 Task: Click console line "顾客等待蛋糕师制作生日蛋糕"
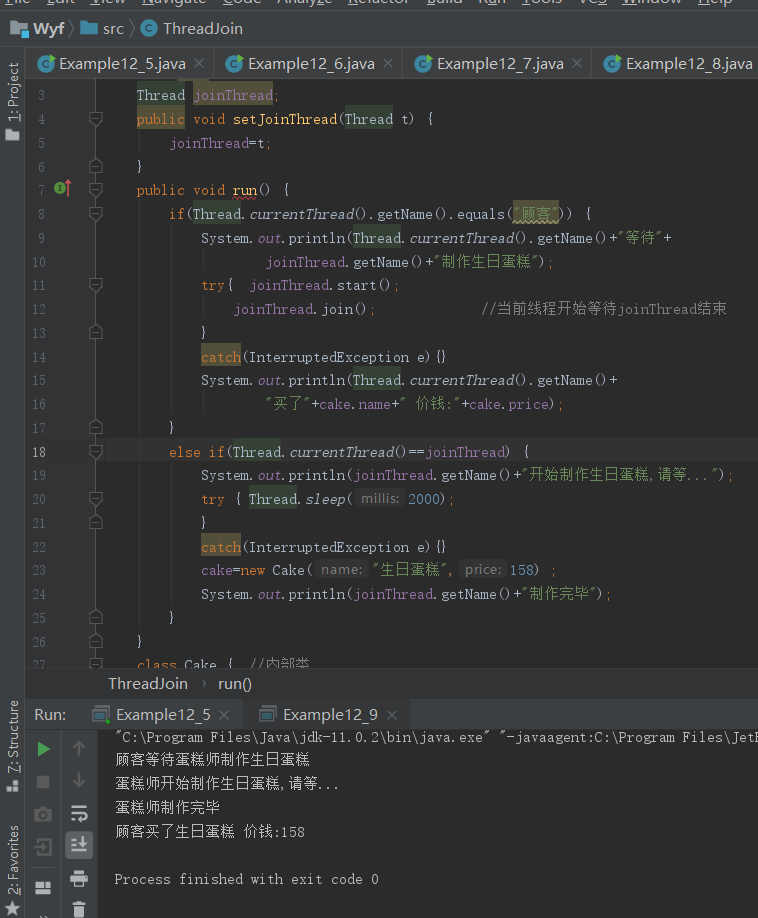click(212, 759)
